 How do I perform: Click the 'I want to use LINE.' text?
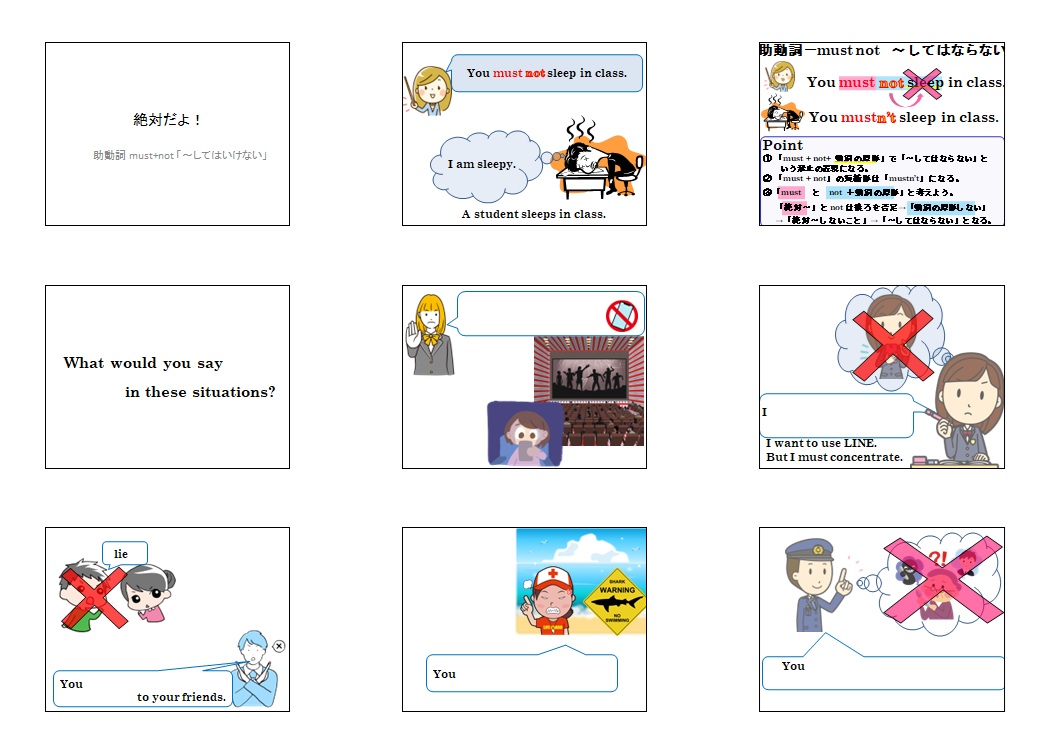click(x=820, y=443)
